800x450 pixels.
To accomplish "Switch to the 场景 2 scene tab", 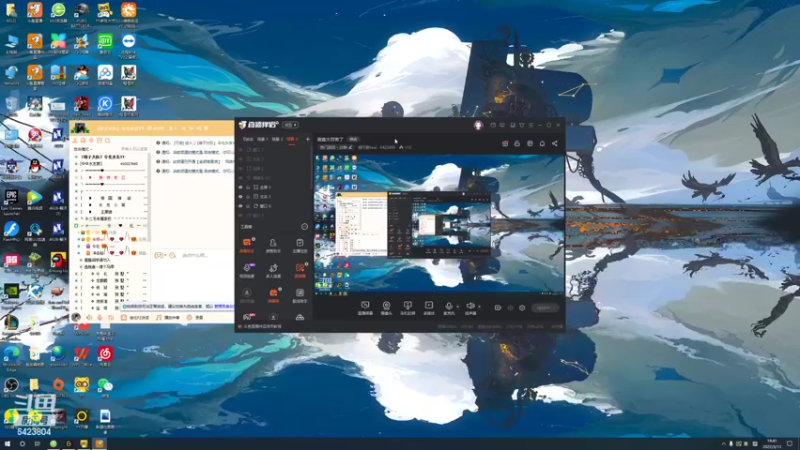I will (x=277, y=139).
